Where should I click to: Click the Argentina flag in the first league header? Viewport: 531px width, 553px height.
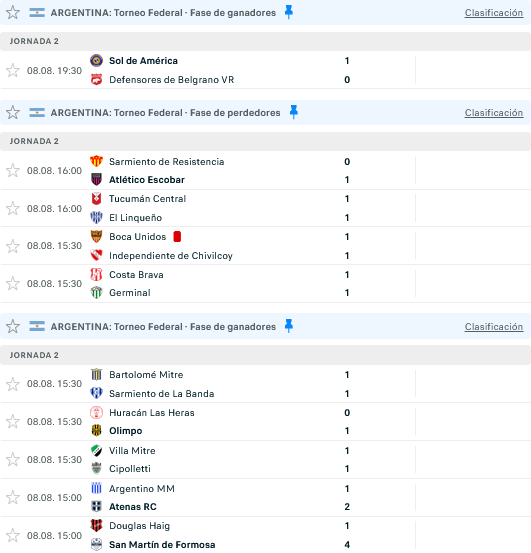click(37, 13)
